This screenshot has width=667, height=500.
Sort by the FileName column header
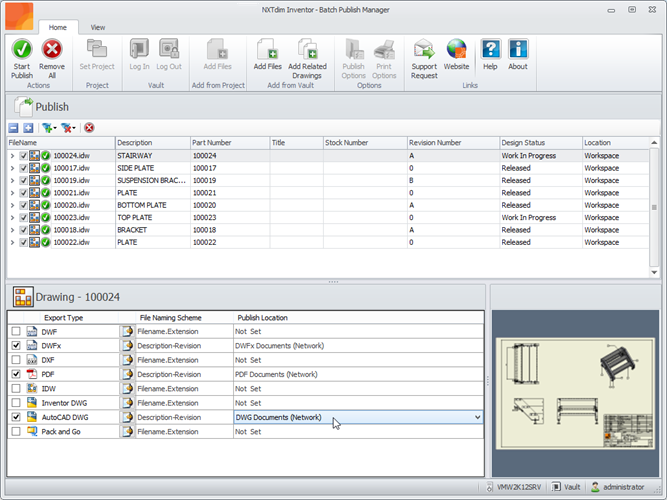61,143
